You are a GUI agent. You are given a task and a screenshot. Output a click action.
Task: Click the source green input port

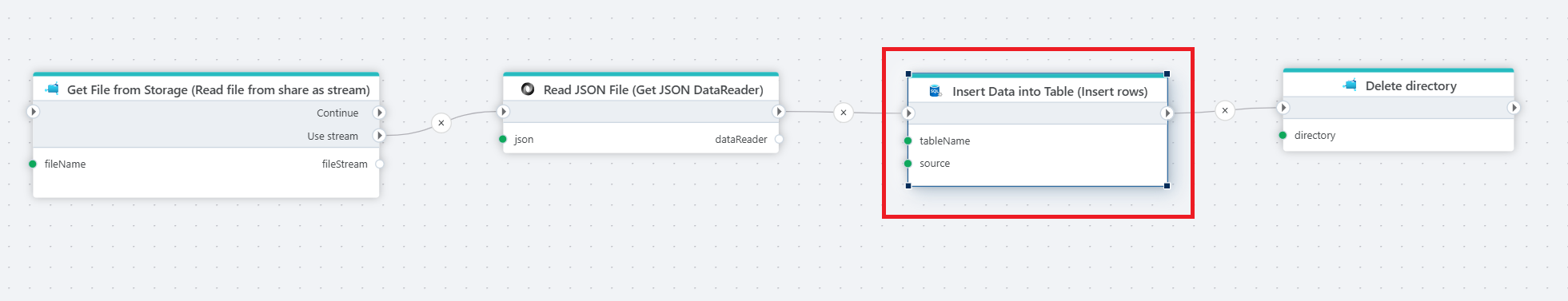click(908, 163)
